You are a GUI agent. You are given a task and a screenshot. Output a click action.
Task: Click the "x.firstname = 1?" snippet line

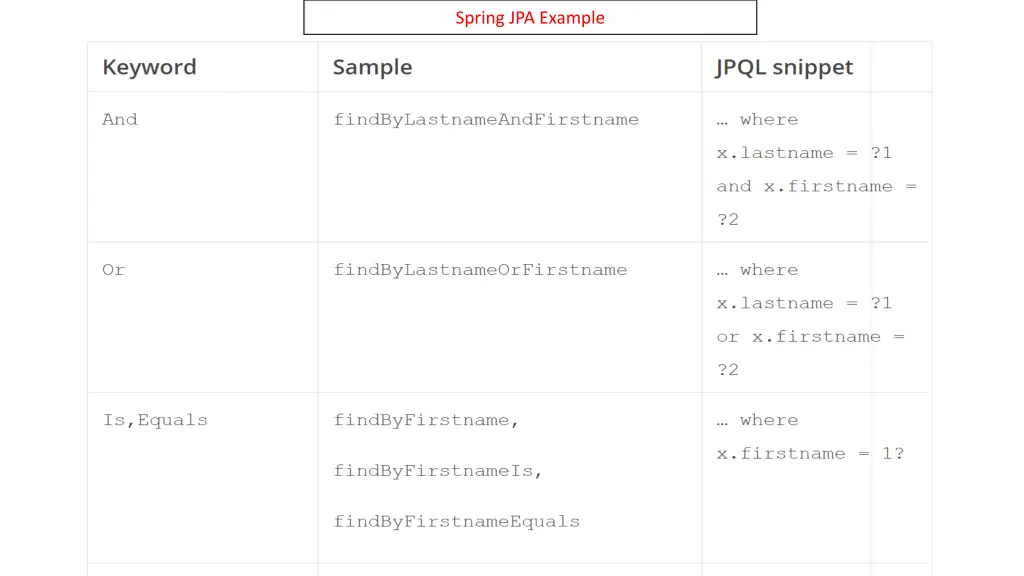point(810,454)
